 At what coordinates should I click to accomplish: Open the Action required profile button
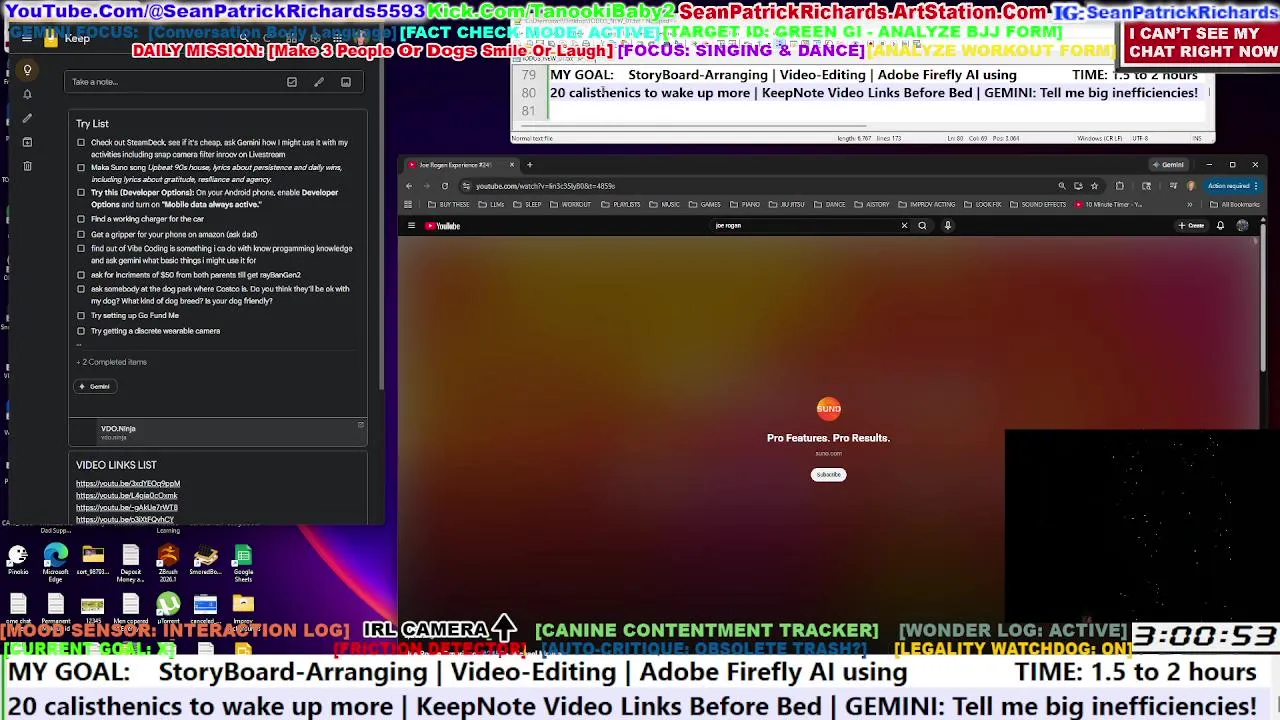click(x=1232, y=186)
